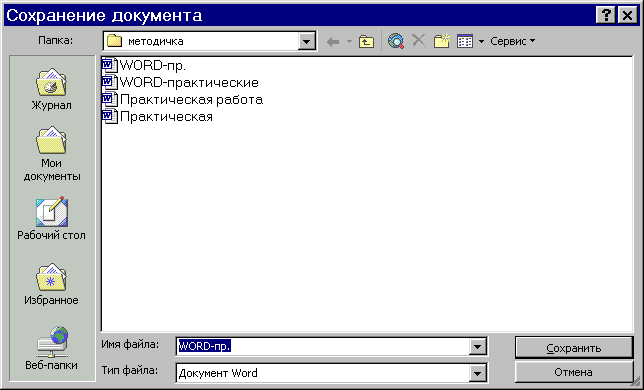Click the Сохранить button
644x390 pixels.
tap(574, 348)
